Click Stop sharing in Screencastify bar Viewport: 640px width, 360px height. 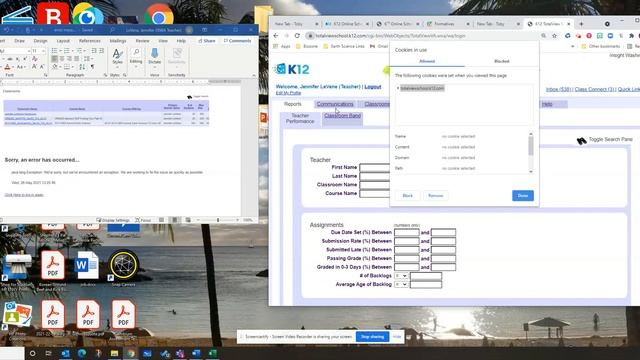point(372,337)
